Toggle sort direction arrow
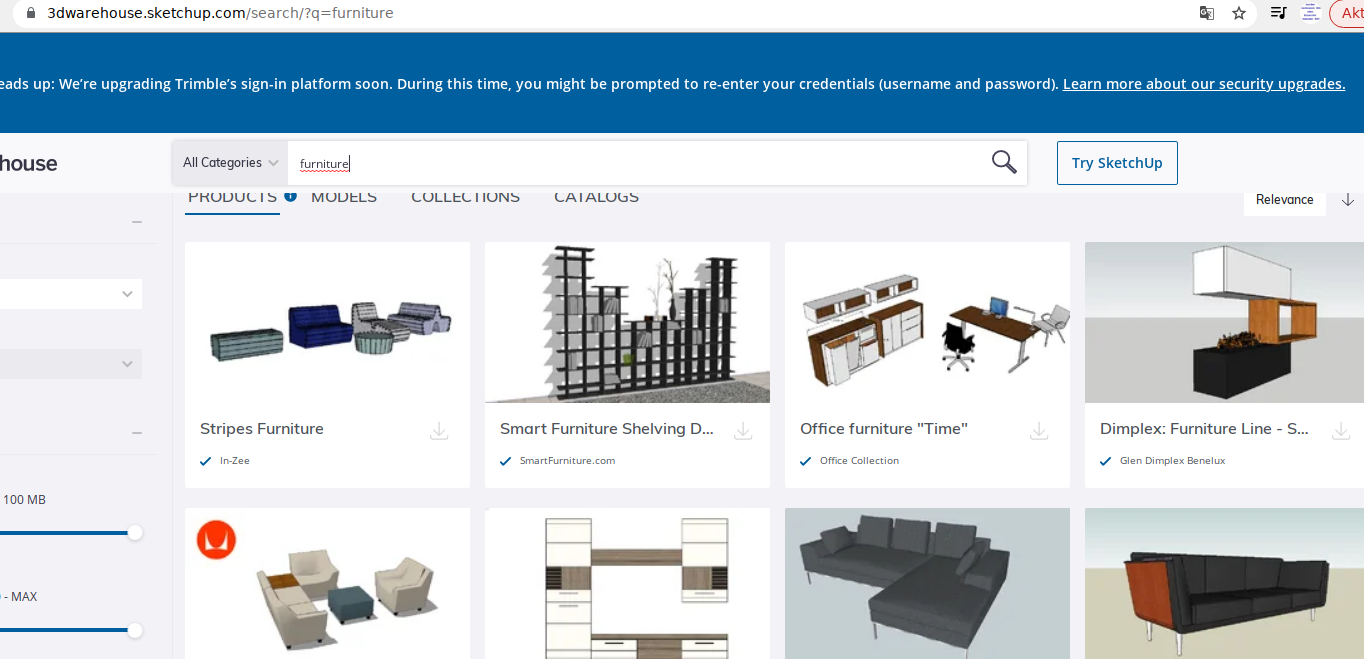Image resolution: width=1364 pixels, height=659 pixels. click(x=1348, y=199)
